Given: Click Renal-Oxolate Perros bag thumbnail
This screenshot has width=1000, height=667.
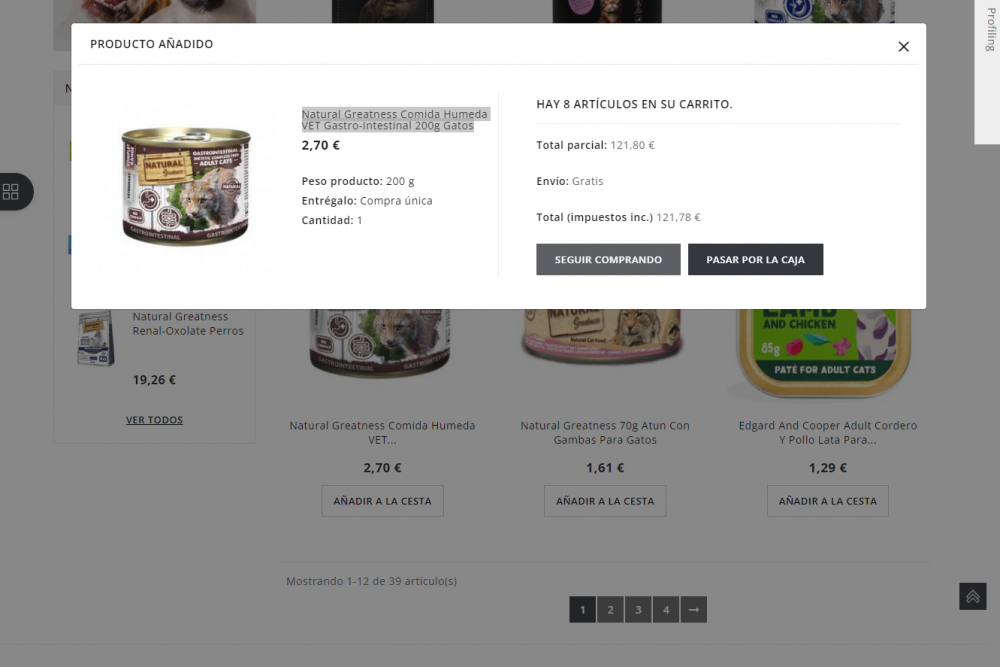Looking at the screenshot, I should 96,338.
